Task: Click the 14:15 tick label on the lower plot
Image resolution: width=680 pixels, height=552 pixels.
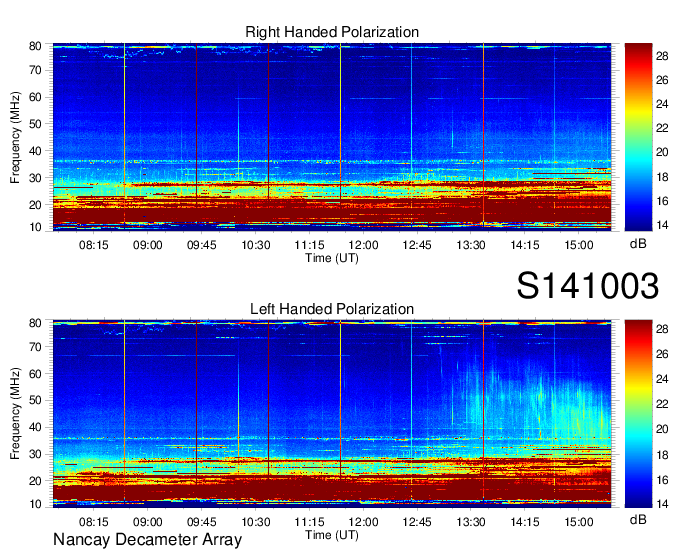Action: [x=525, y=522]
